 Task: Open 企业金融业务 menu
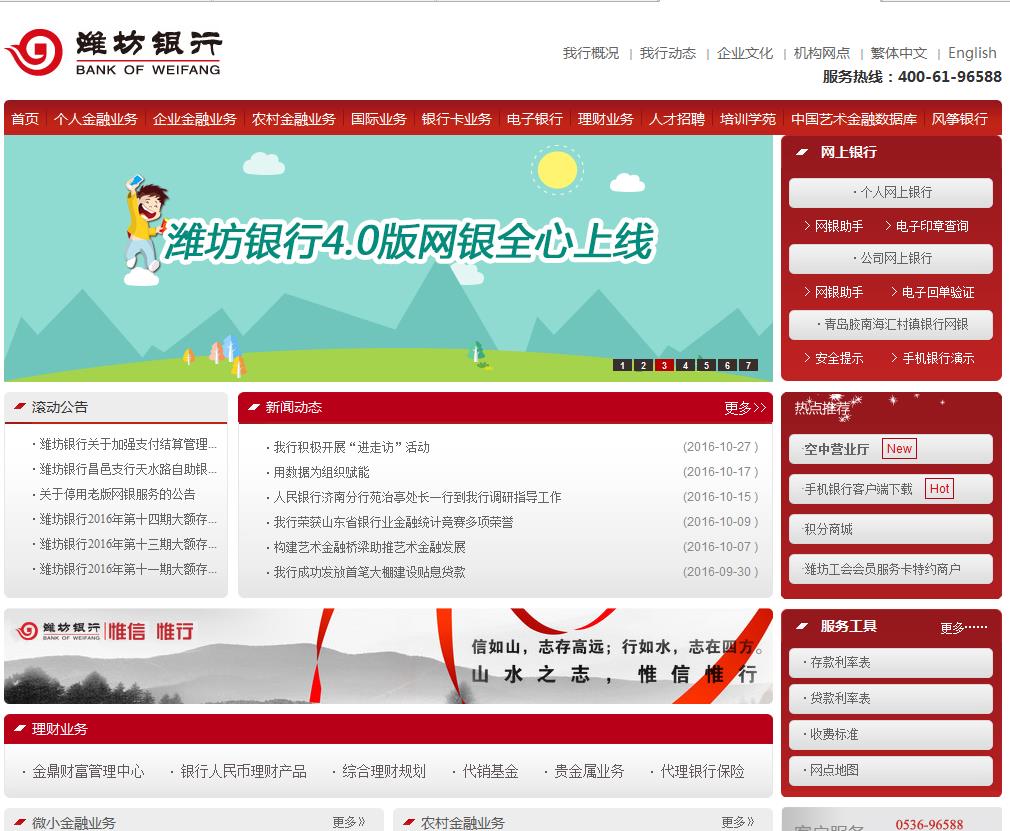coord(195,119)
